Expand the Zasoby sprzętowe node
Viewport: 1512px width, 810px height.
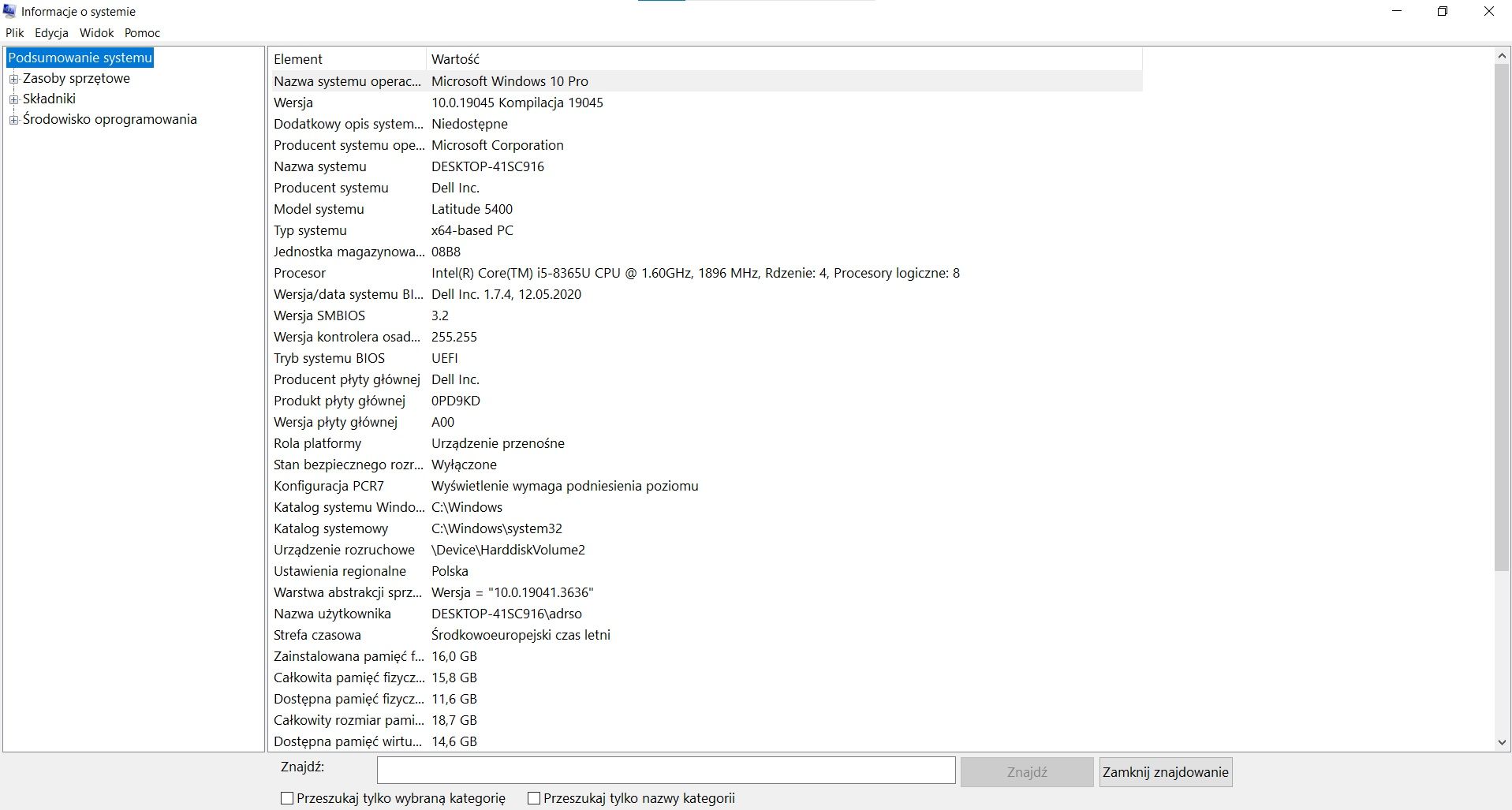pos(13,79)
